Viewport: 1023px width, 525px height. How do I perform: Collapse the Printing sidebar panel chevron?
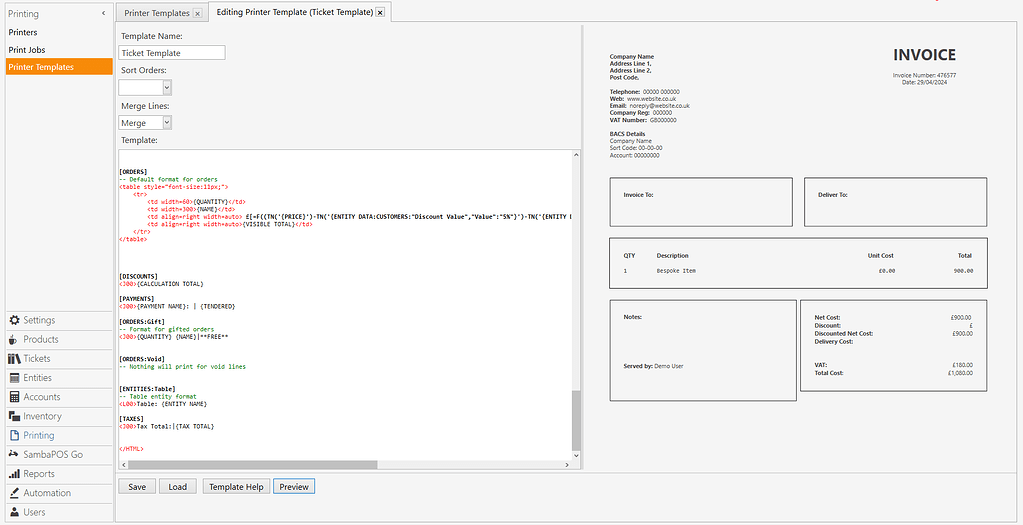[x=103, y=14]
